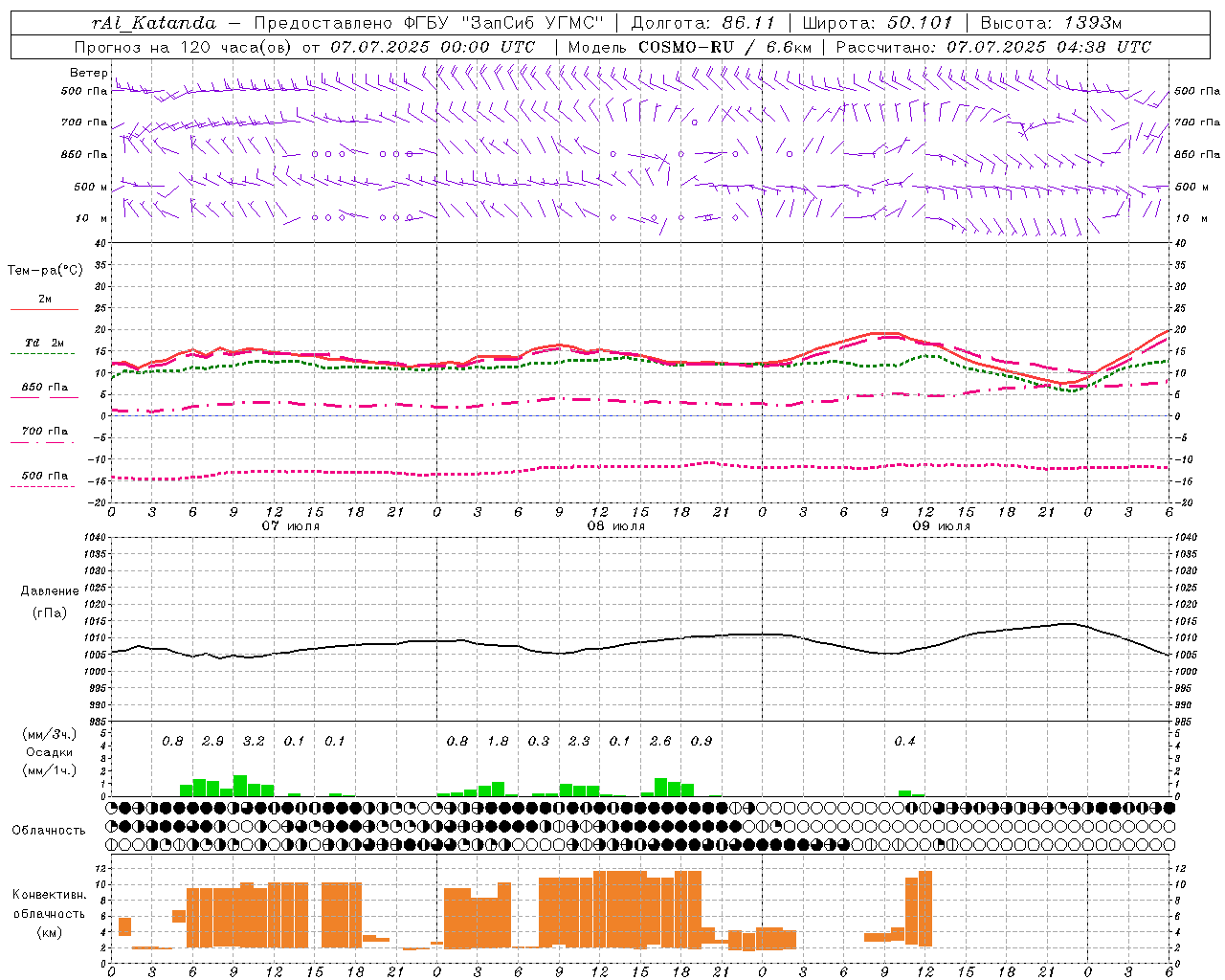Click the precipitation value 2.9

(x=212, y=741)
